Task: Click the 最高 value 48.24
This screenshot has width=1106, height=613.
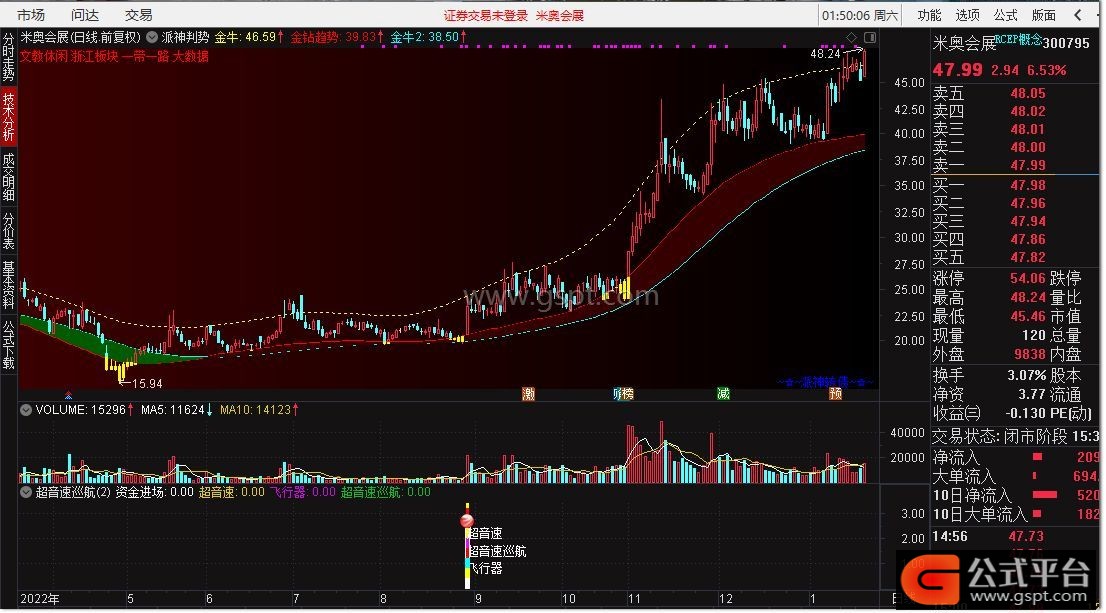Action: (x=1028, y=298)
